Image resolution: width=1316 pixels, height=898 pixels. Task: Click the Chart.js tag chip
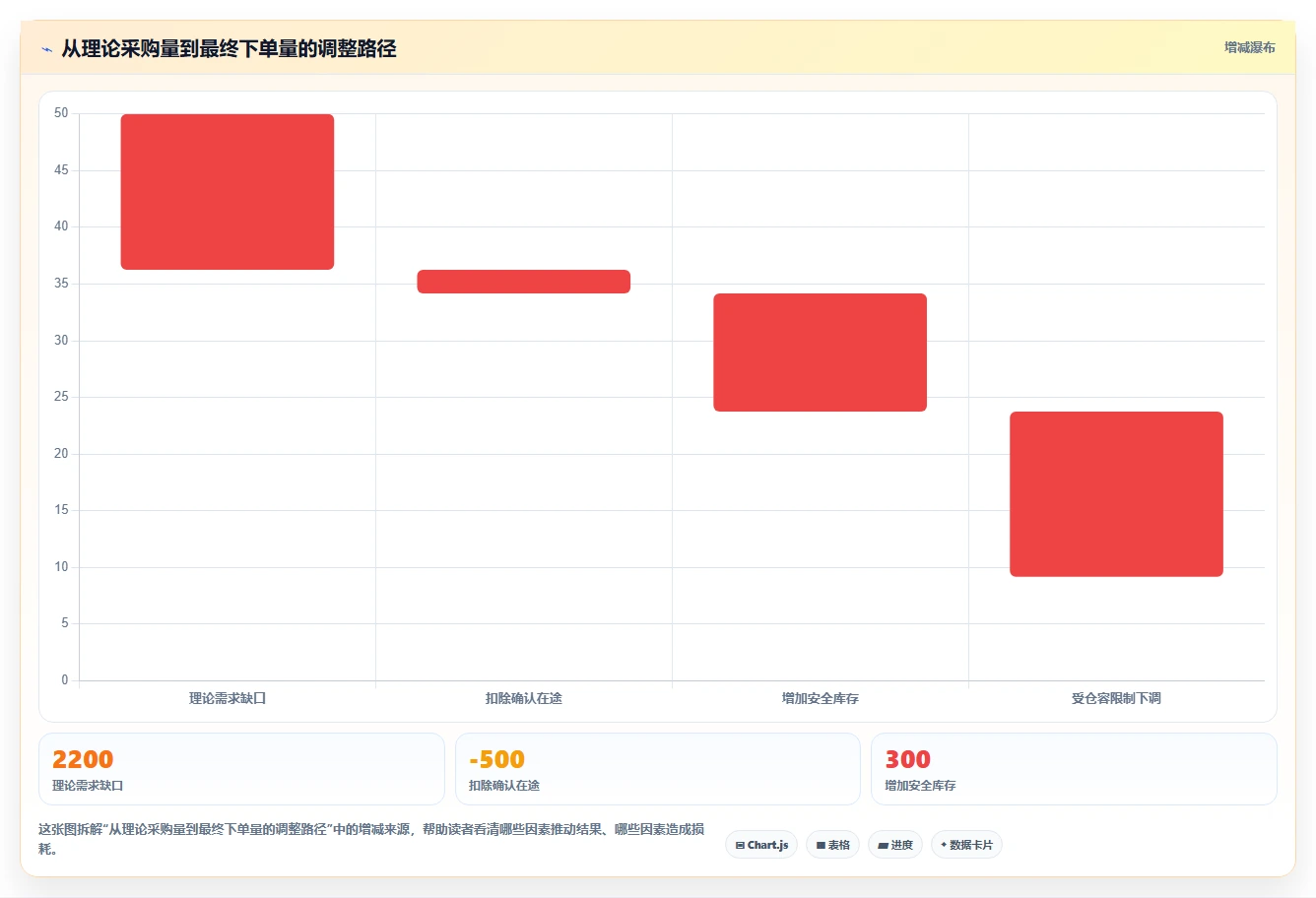click(x=761, y=845)
